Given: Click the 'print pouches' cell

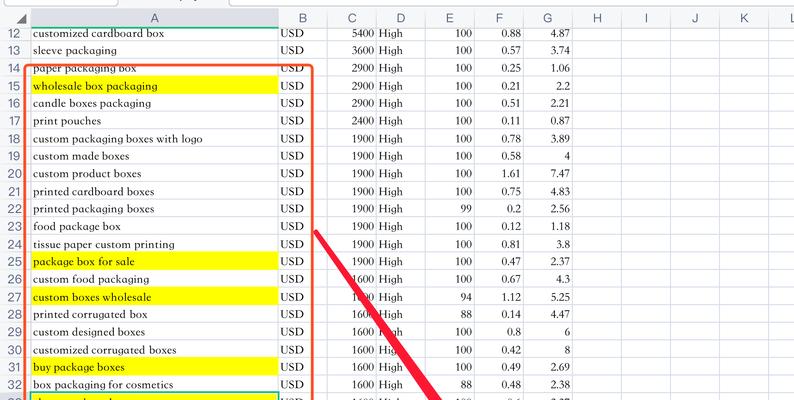Looking at the screenshot, I should (154, 121).
